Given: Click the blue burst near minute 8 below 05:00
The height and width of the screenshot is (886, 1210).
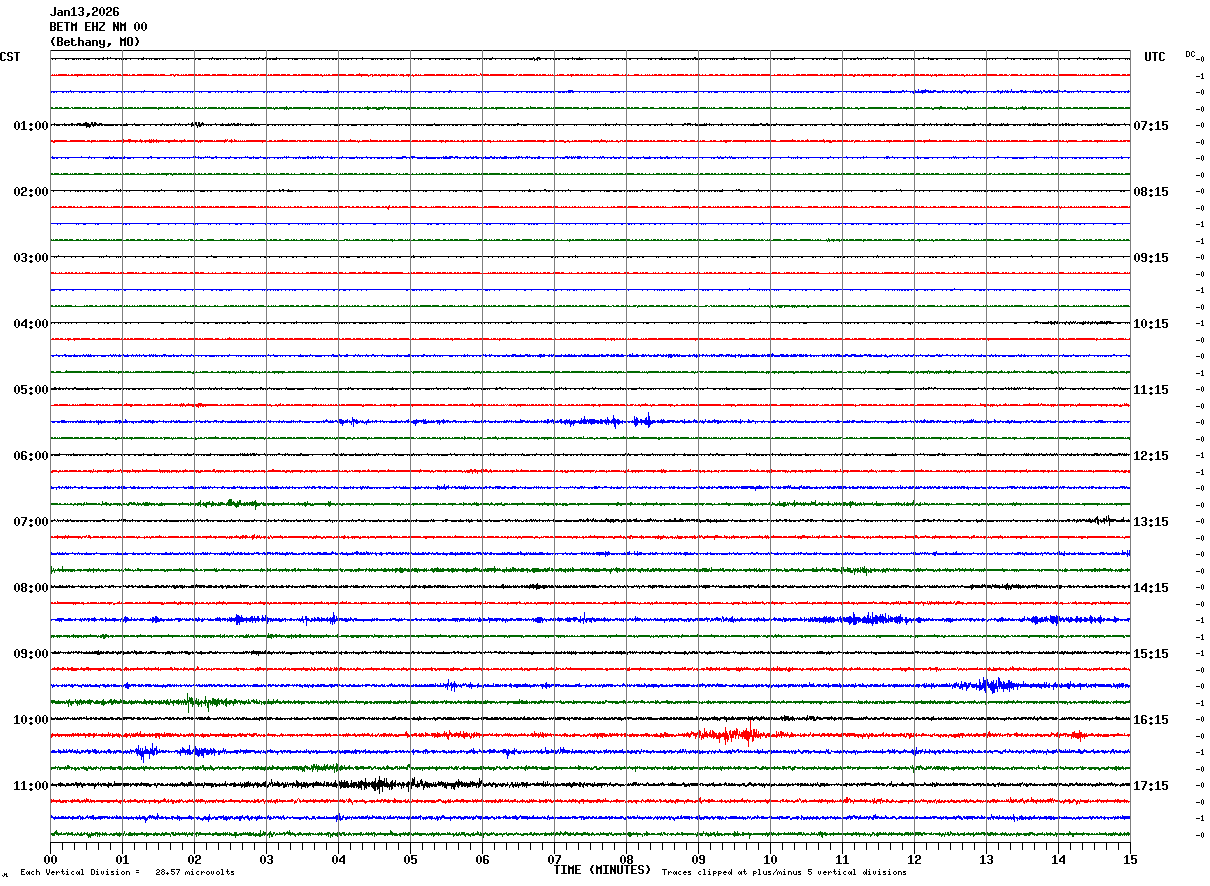Looking at the screenshot, I should coord(645,421).
